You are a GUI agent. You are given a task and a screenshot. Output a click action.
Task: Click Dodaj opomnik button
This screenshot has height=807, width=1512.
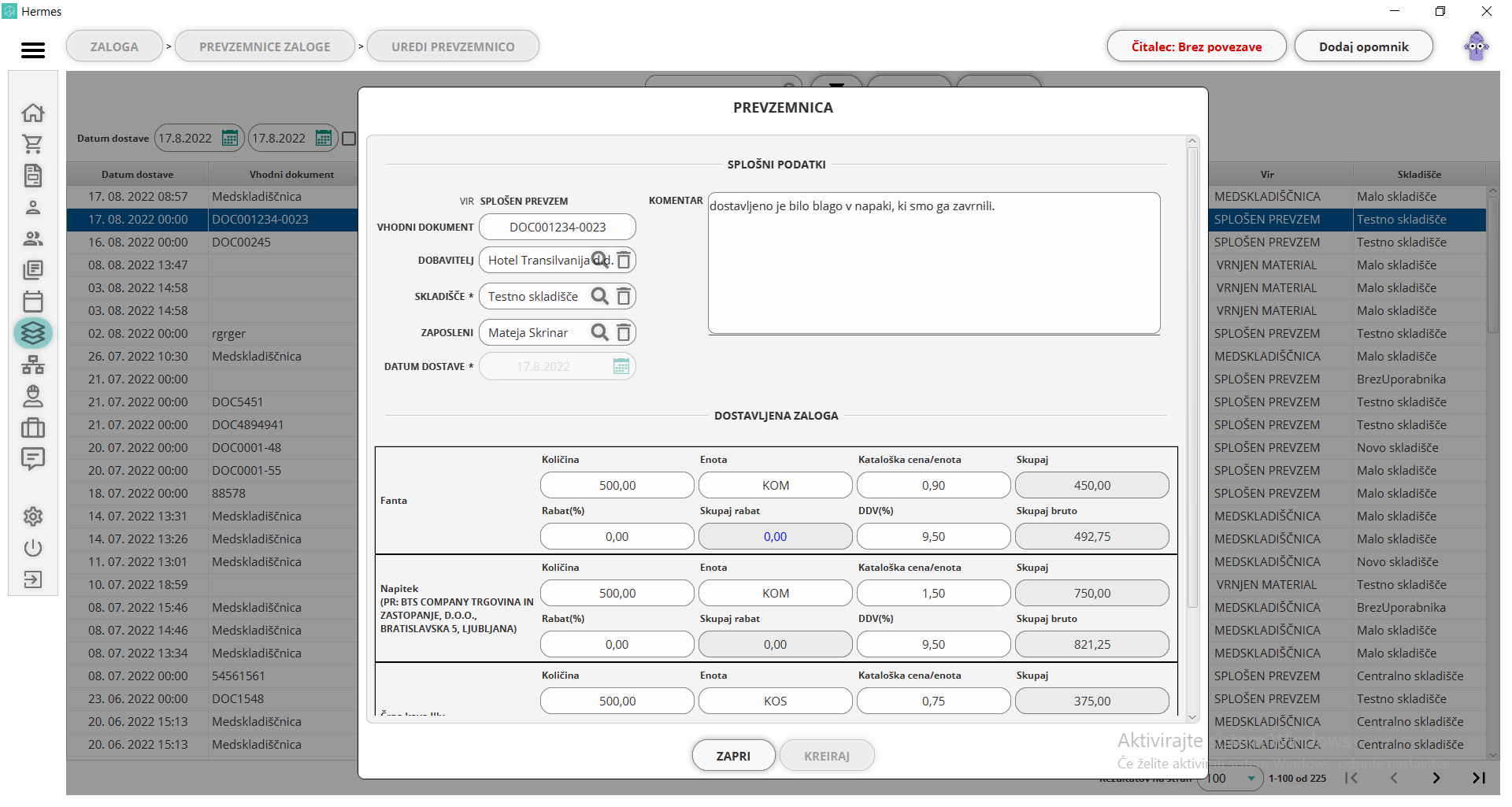1363,46
